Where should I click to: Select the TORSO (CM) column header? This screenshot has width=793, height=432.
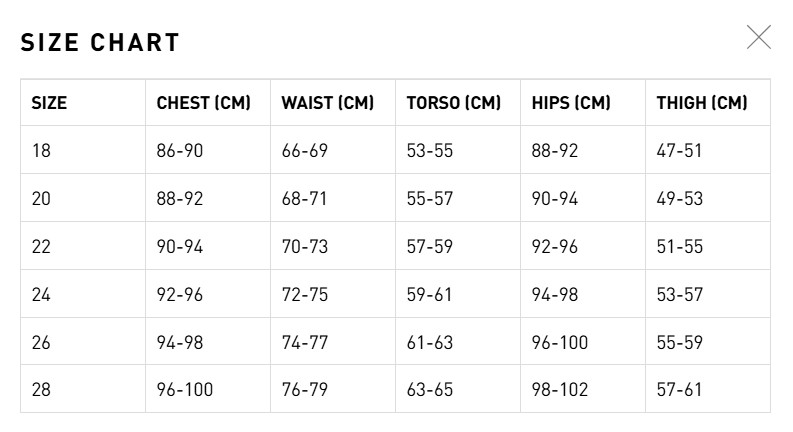point(453,103)
